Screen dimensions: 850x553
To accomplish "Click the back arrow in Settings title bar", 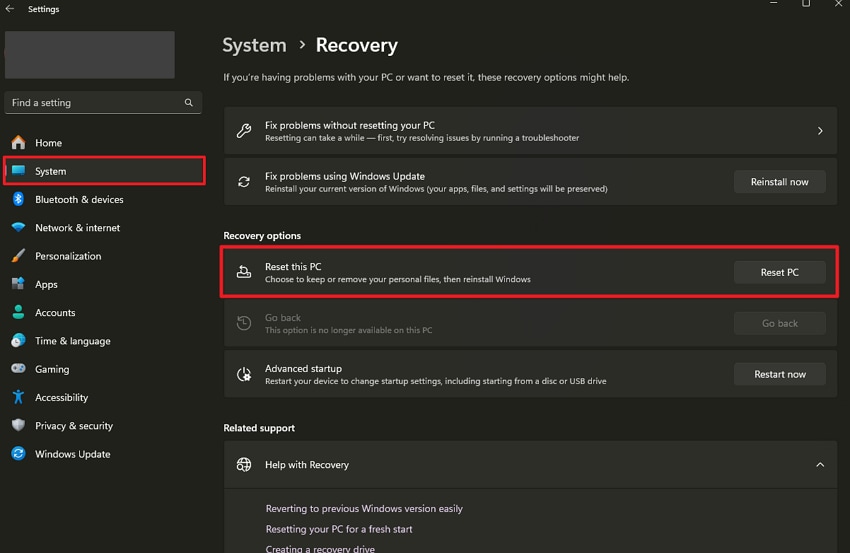I will (x=10, y=9).
